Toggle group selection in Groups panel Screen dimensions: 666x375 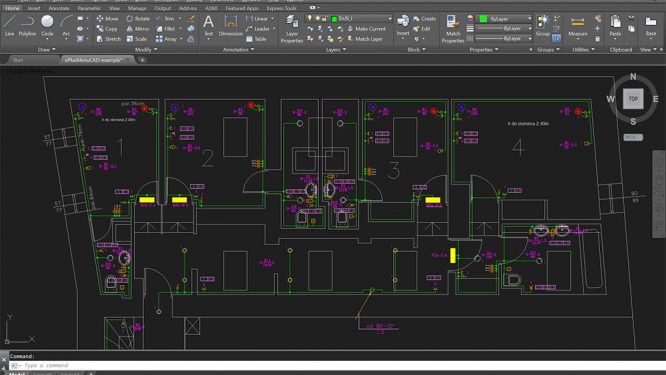(x=556, y=39)
